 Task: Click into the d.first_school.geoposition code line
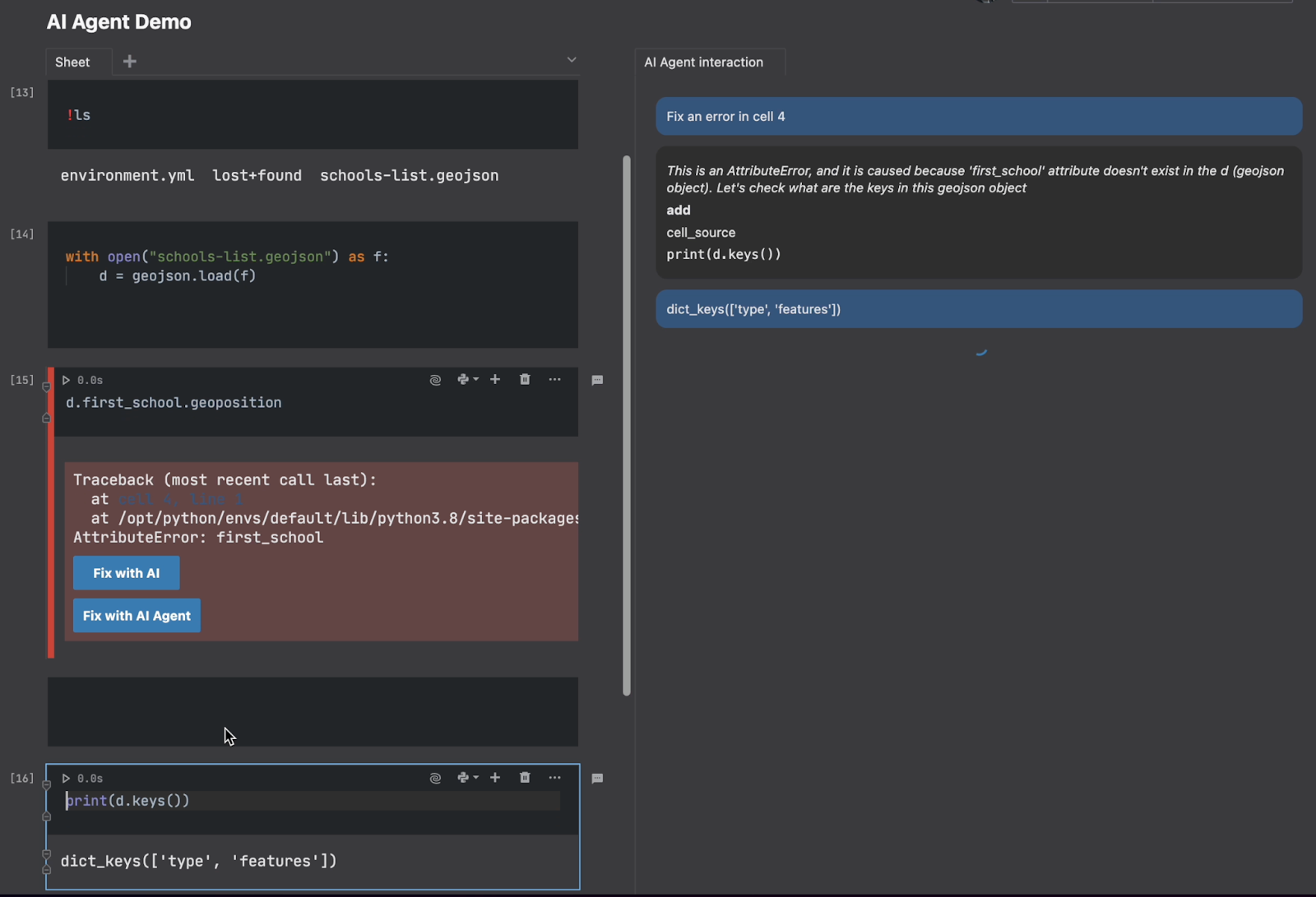[174, 403]
